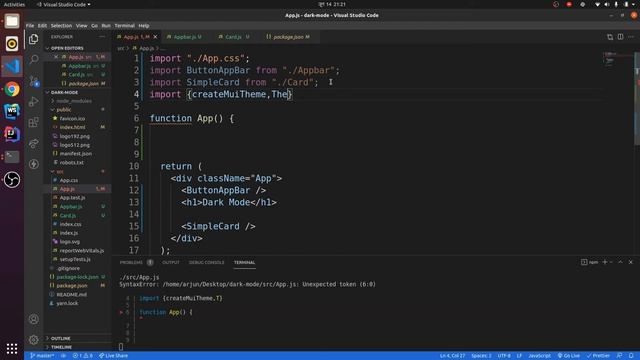Change JavaScript language mode in status bar
The height and width of the screenshot is (360, 640).
point(539,356)
